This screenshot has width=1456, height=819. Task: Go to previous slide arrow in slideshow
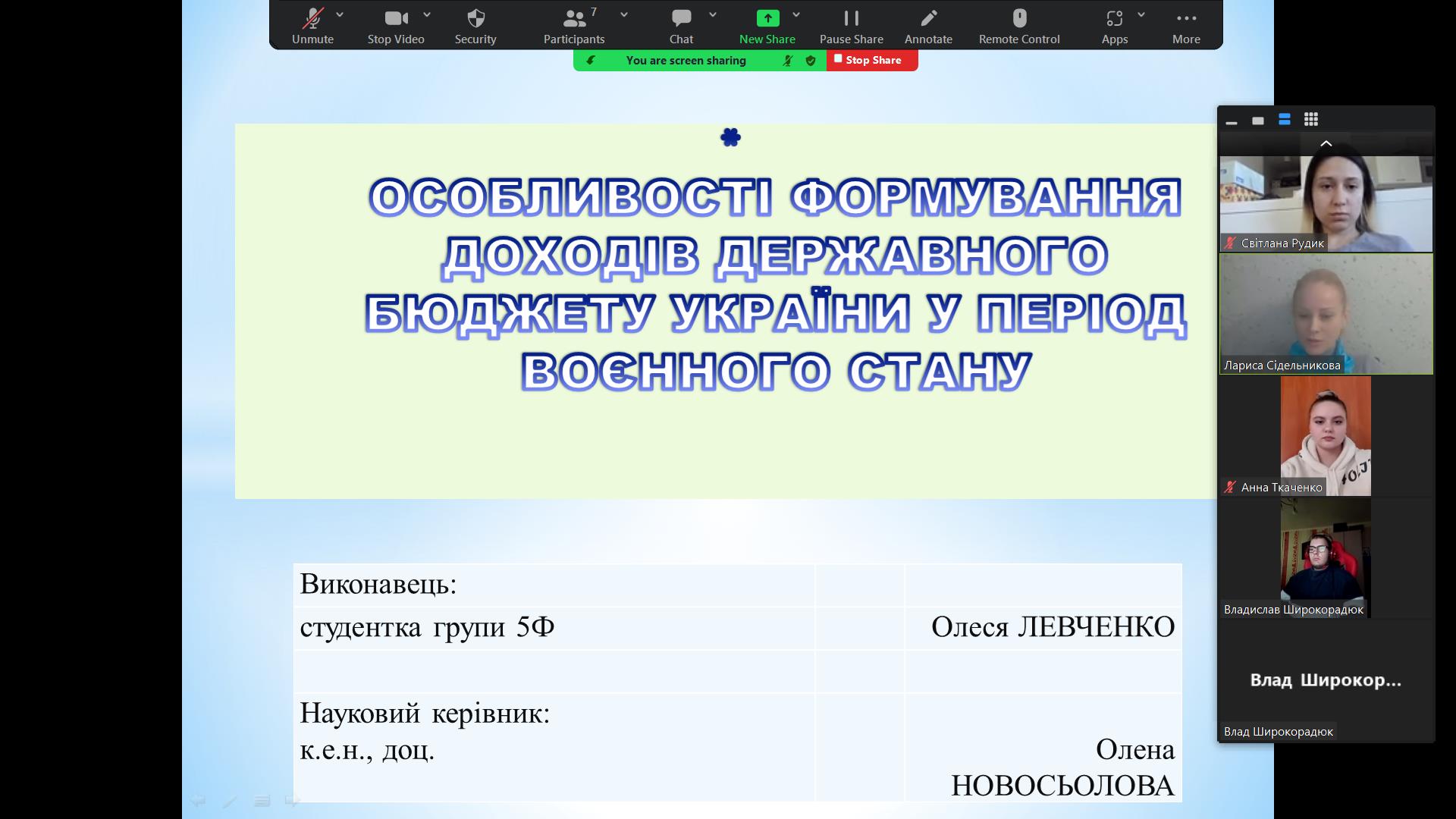pos(198,800)
